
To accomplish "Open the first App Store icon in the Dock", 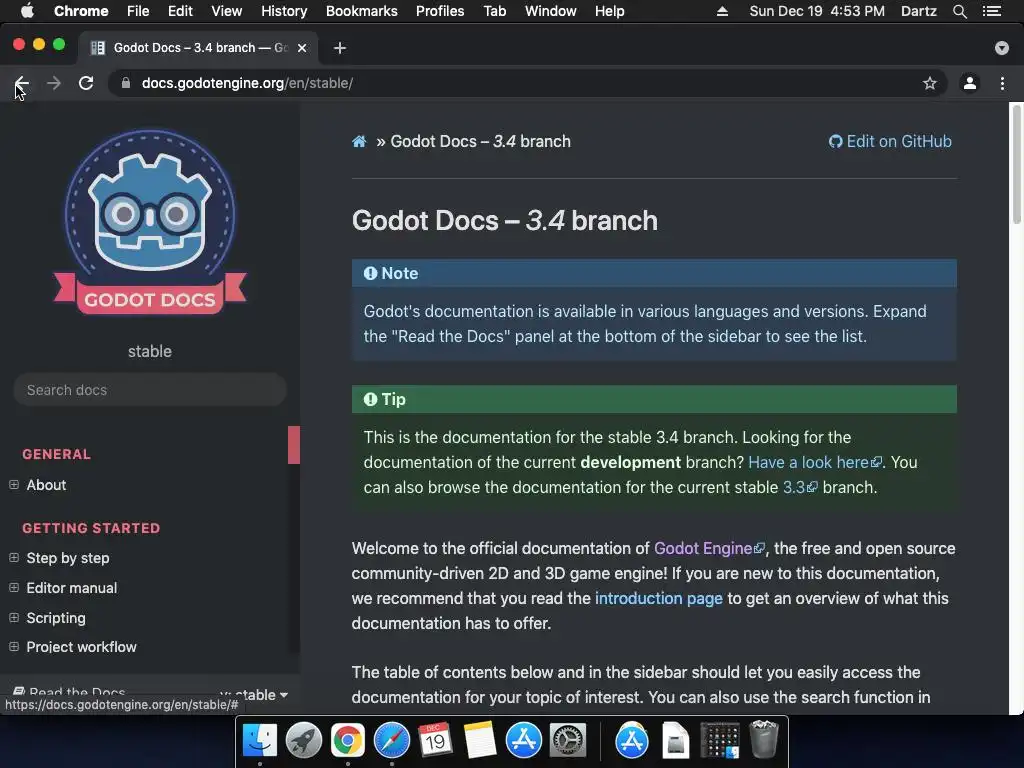I will pyautogui.click(x=524, y=740).
